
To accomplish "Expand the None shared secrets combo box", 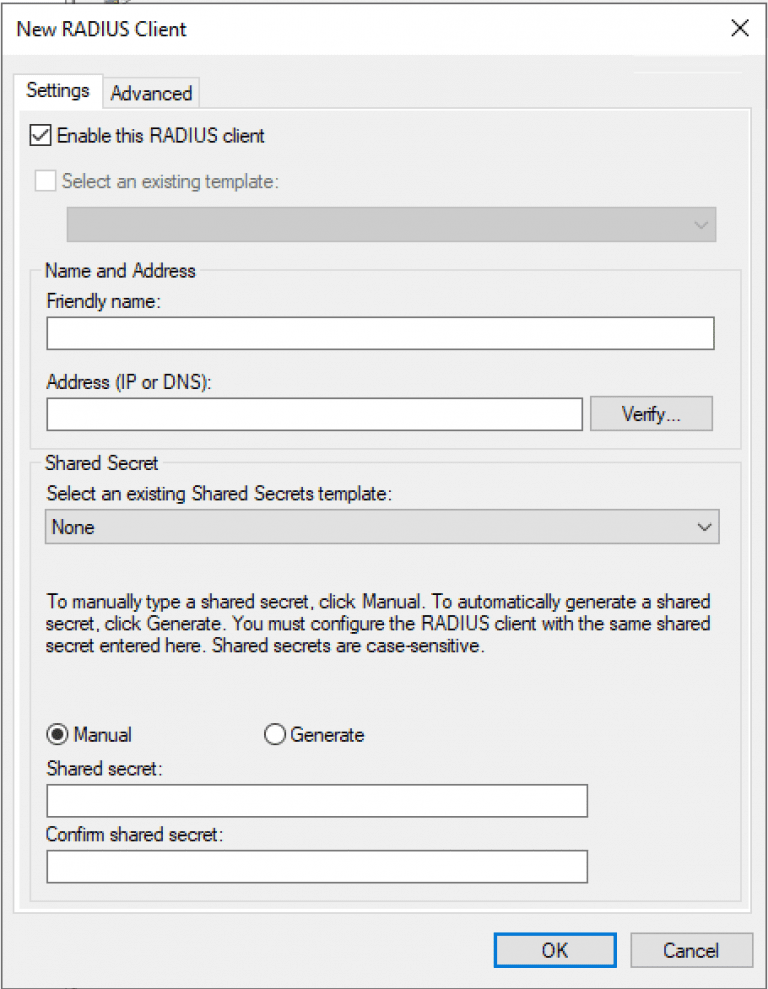I will click(380, 527).
